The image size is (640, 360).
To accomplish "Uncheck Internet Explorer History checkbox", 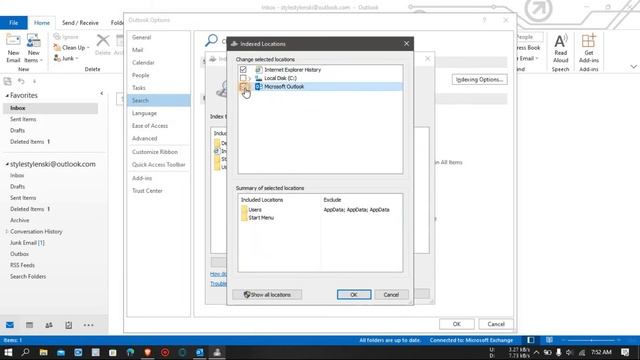I will click(x=243, y=70).
